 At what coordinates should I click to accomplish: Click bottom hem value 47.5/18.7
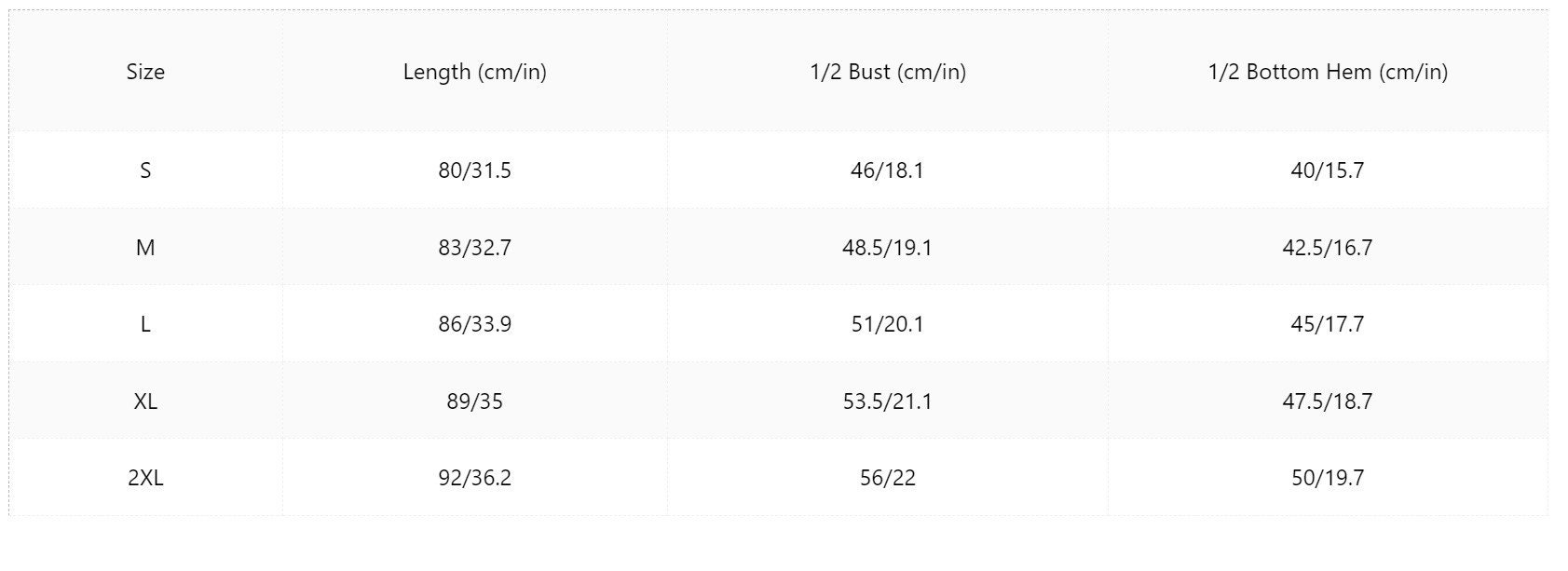pos(1328,401)
